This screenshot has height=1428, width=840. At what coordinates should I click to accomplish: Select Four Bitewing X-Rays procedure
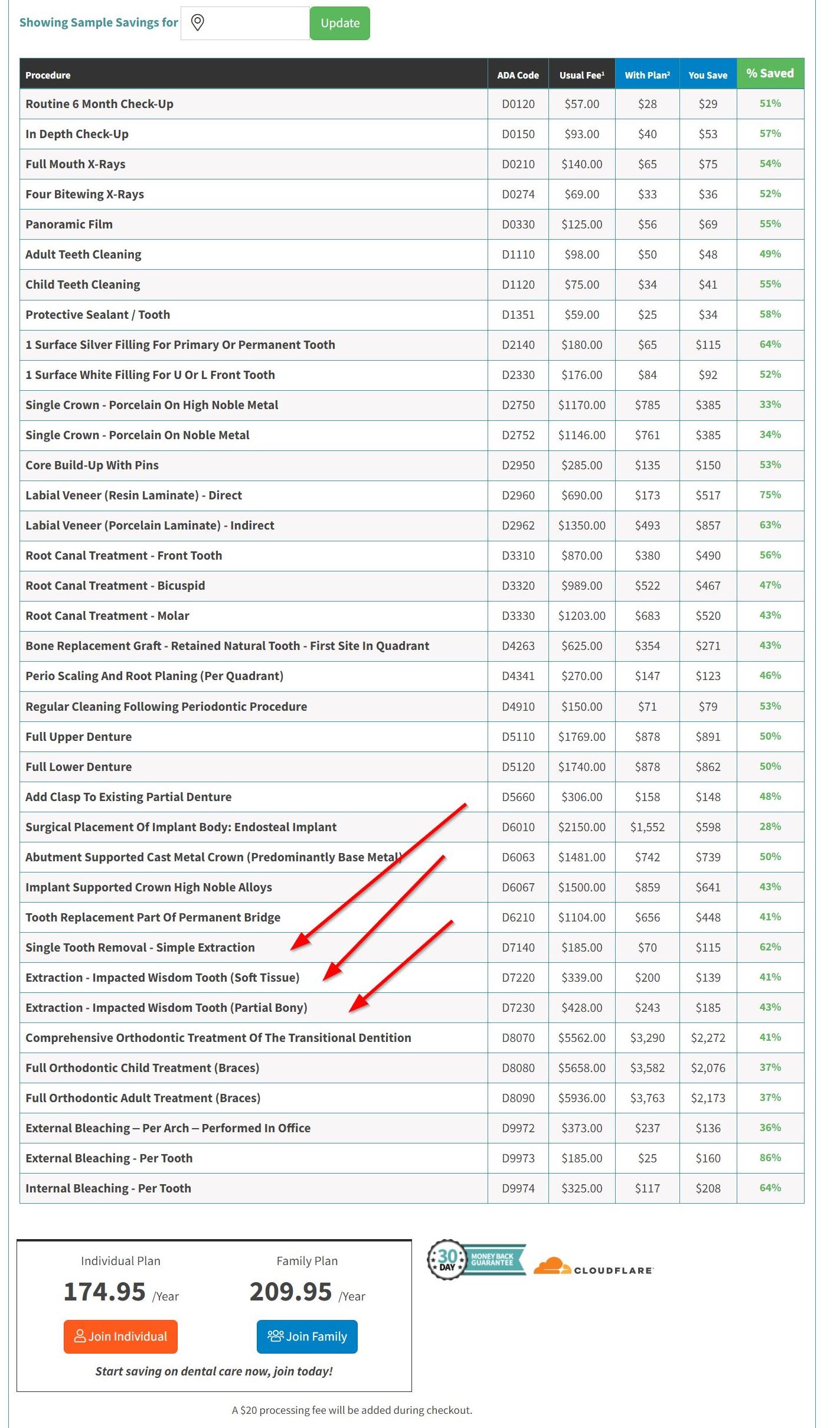click(x=84, y=194)
